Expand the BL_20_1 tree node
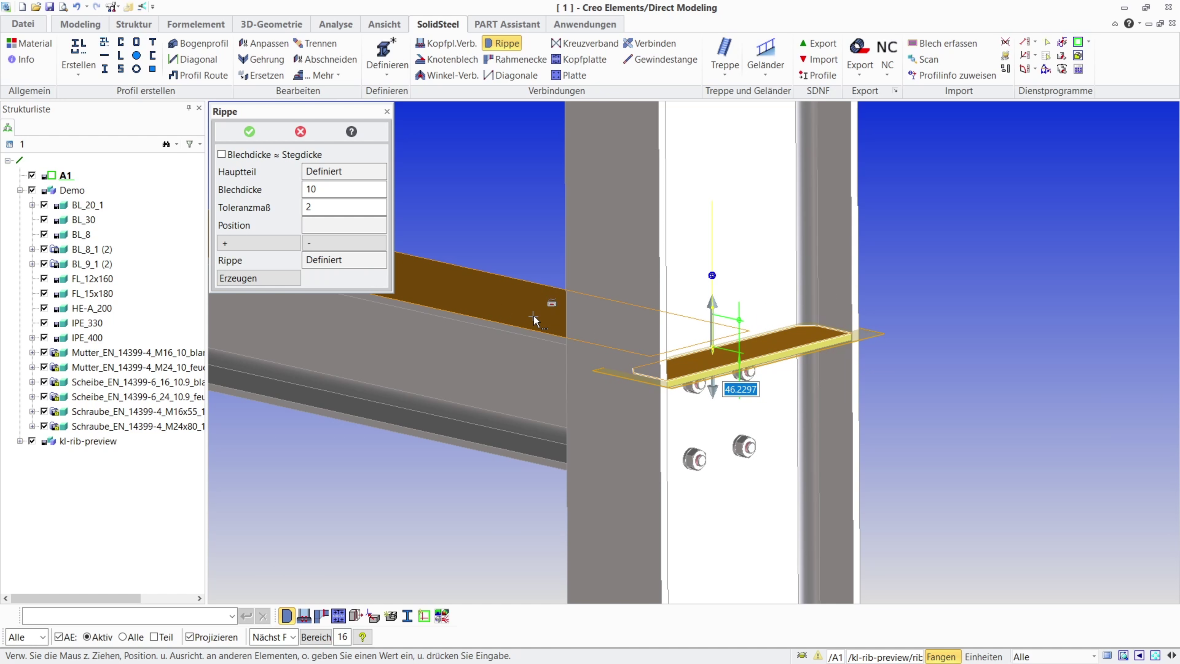1180x664 pixels. [32, 205]
